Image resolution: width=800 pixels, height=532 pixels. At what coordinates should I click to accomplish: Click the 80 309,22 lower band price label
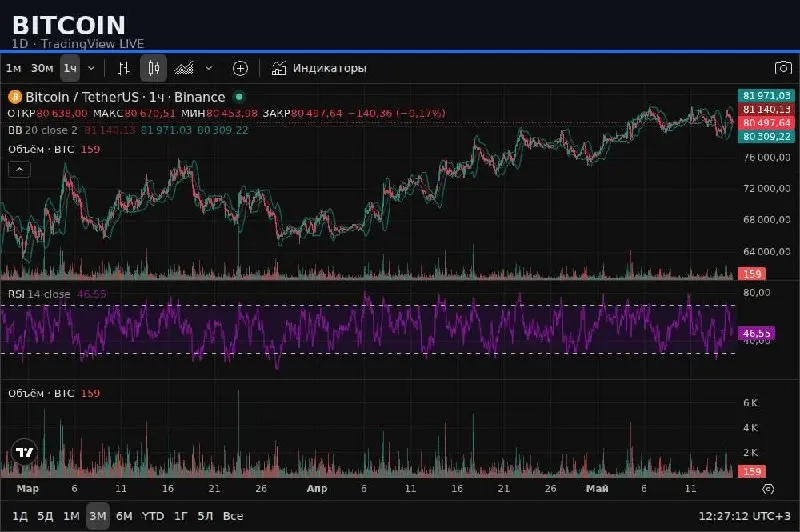coord(766,137)
